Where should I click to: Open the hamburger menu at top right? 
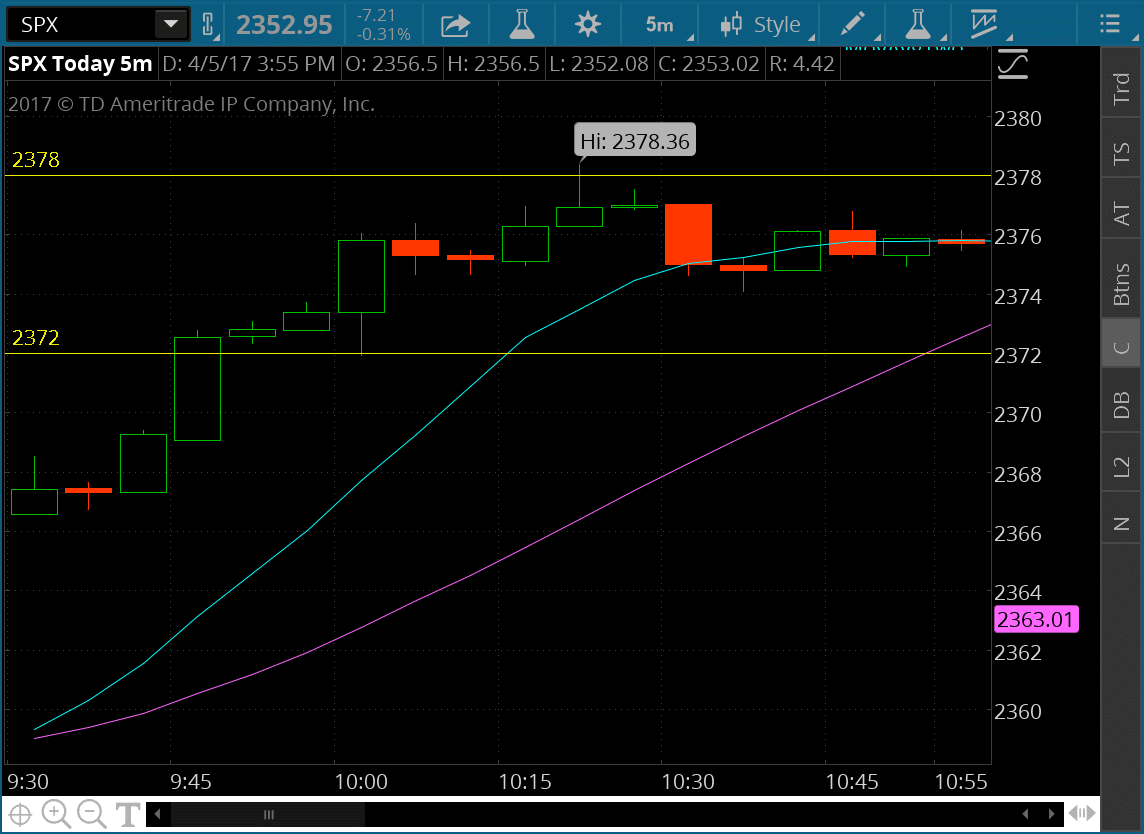click(x=1110, y=24)
